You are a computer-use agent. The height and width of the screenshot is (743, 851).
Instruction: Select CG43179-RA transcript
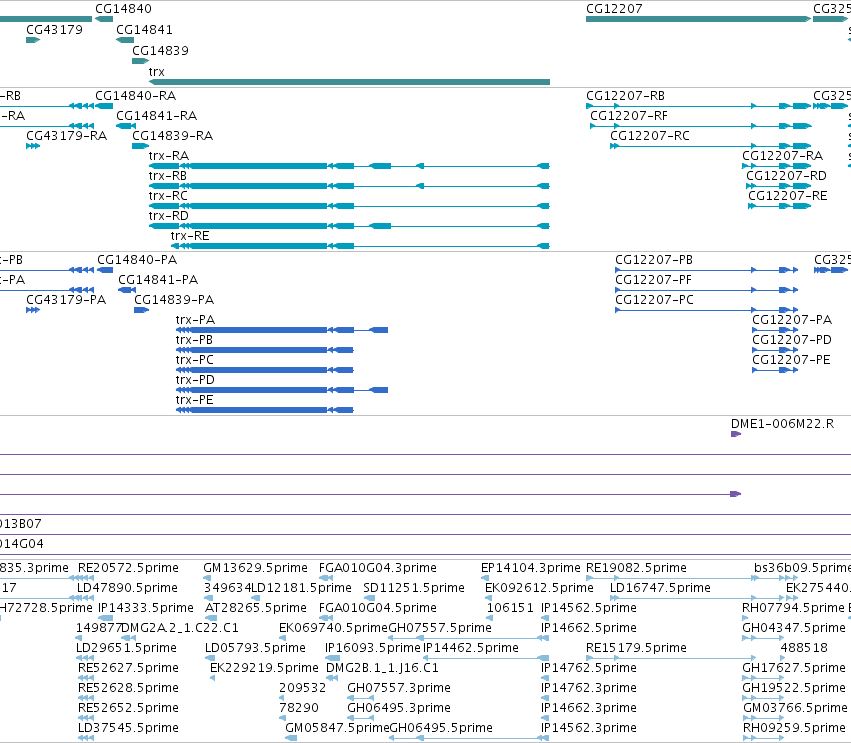[x=33, y=146]
